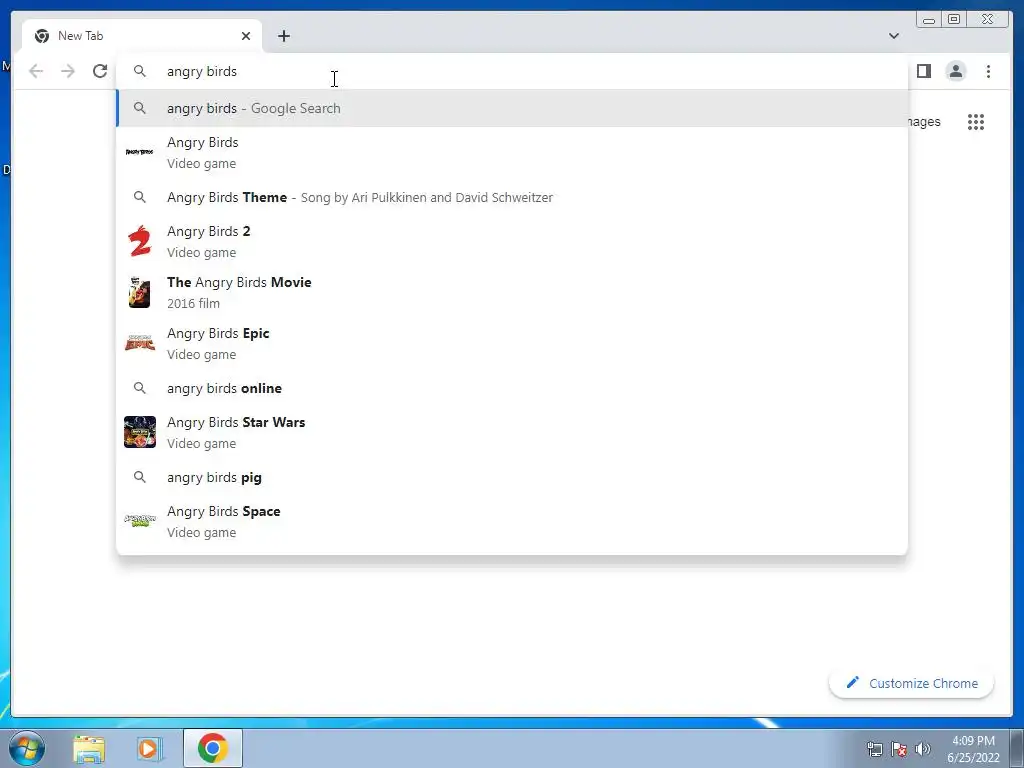Open the taskbar clock and date

tap(973, 749)
